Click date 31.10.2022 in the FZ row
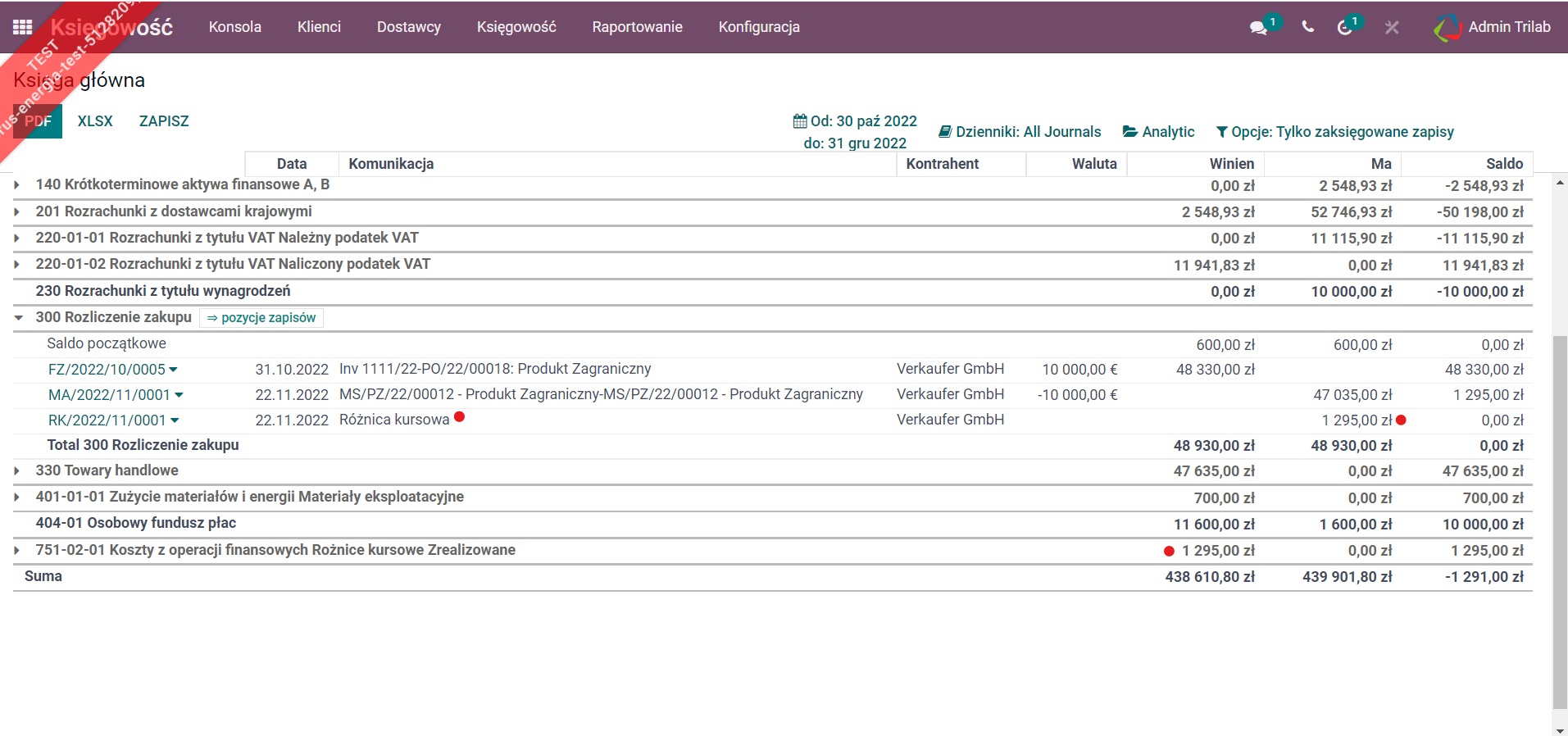 (292, 370)
